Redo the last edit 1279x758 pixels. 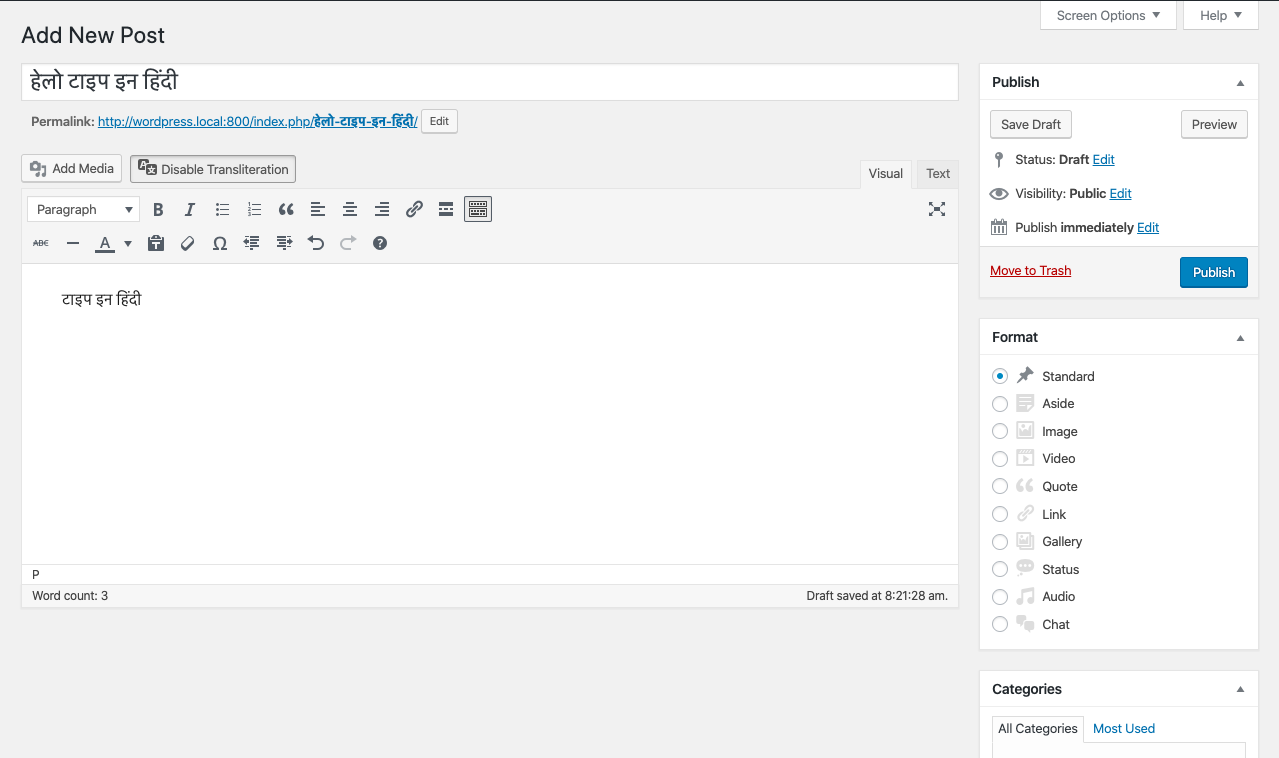click(348, 243)
